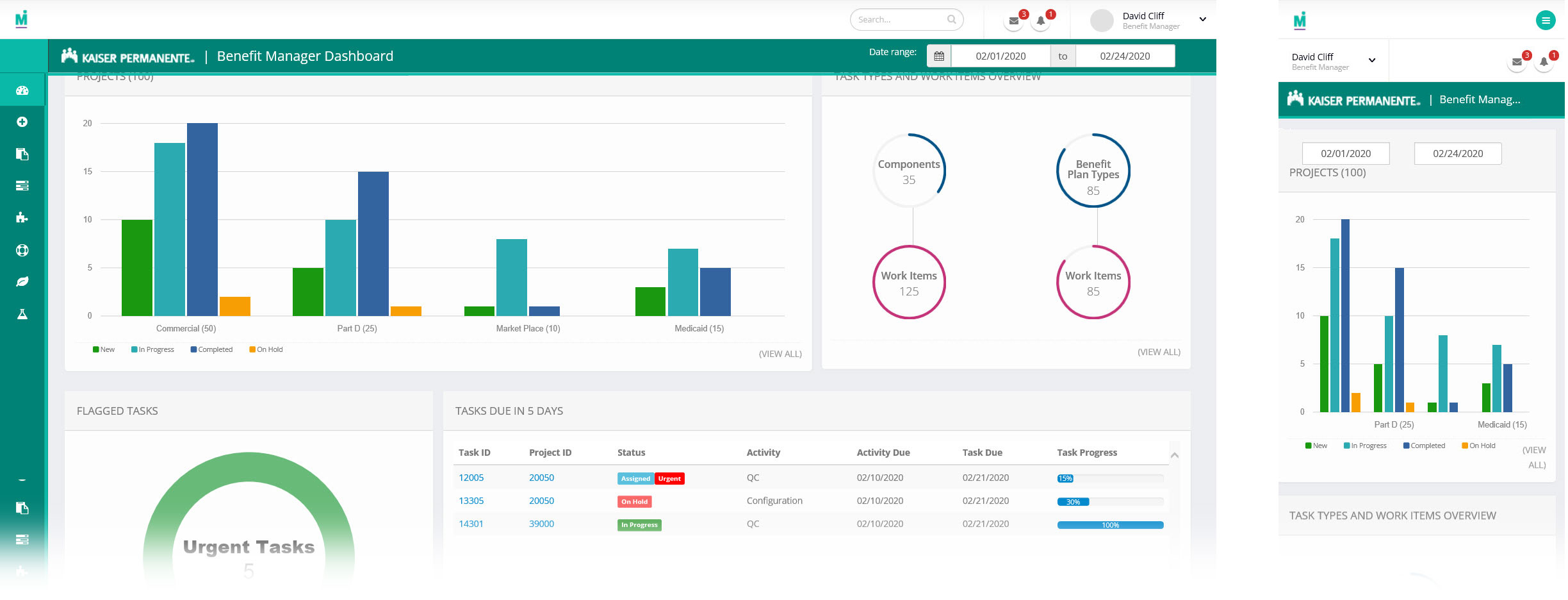Click the On Hold status badge
Screen dimensions: 1568x600
click(x=635, y=502)
